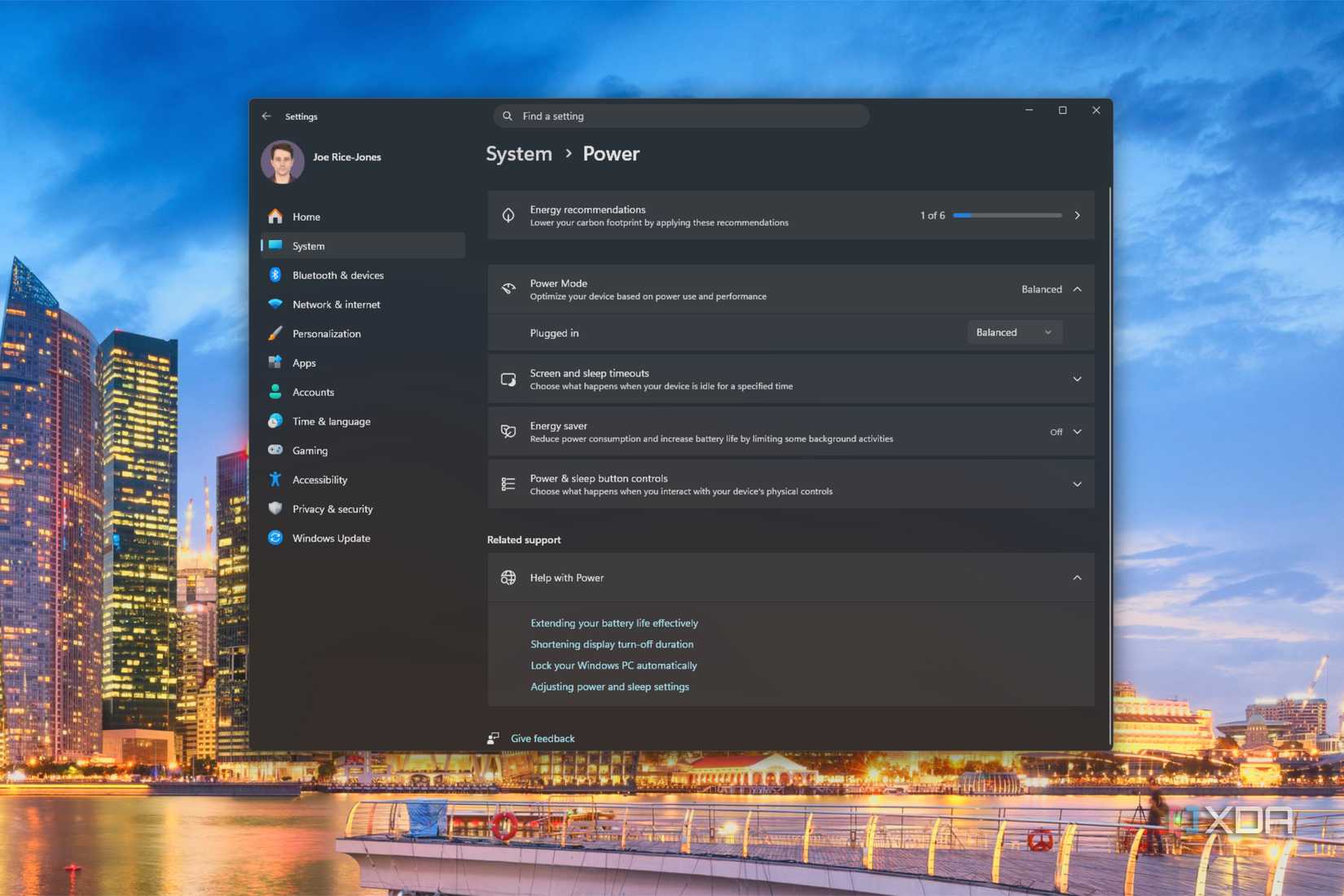Screen dimensions: 1344x896
Task: Click the Windows Update sync icon
Action: click(275, 538)
